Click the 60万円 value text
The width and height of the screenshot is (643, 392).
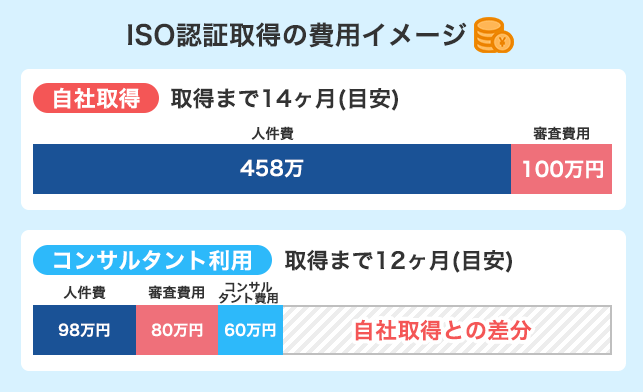pos(250,330)
